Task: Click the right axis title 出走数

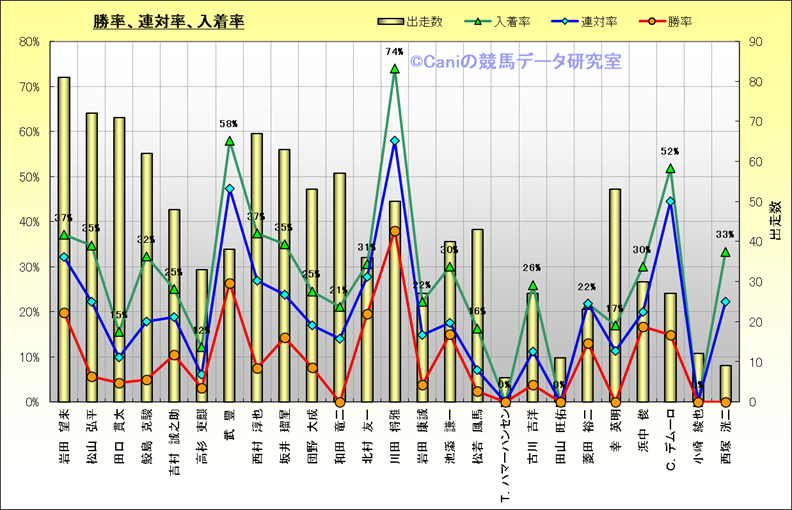Action: (774, 220)
